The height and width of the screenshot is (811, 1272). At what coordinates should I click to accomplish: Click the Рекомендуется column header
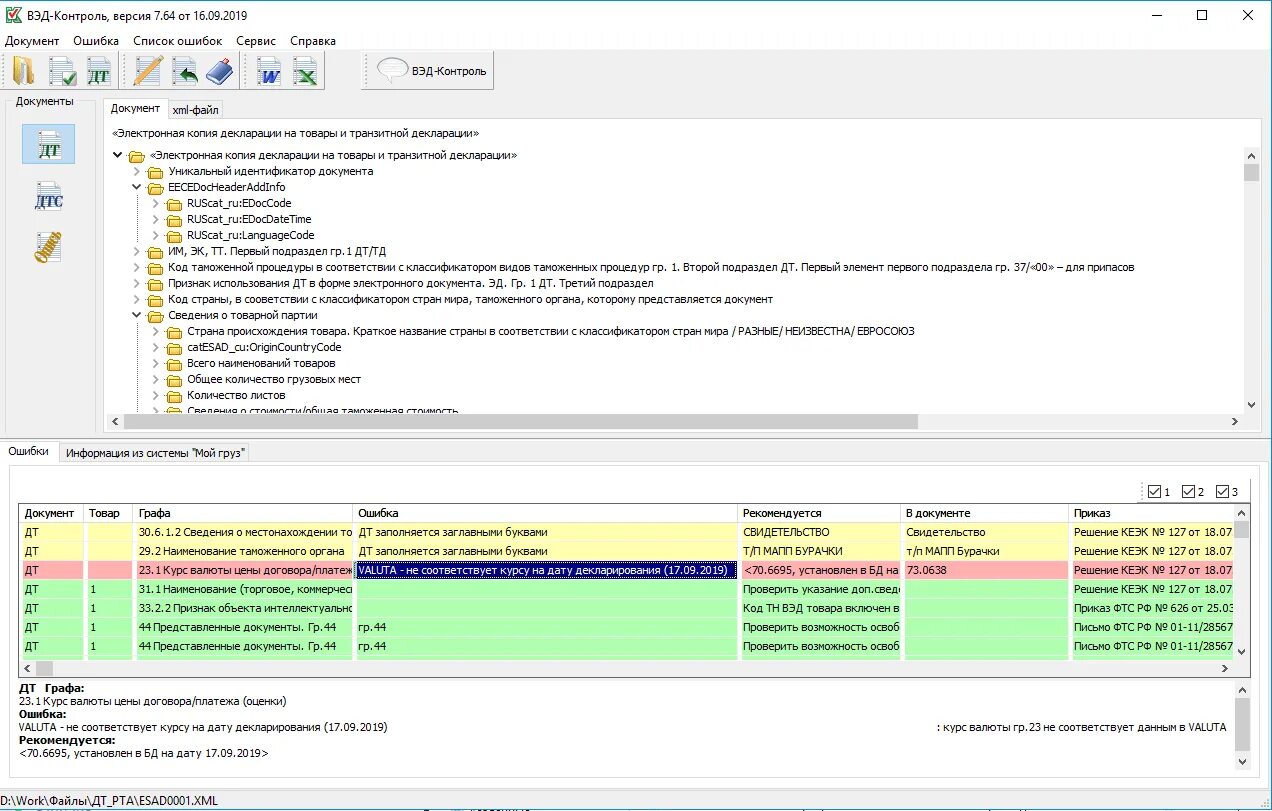pyautogui.click(x=820, y=513)
